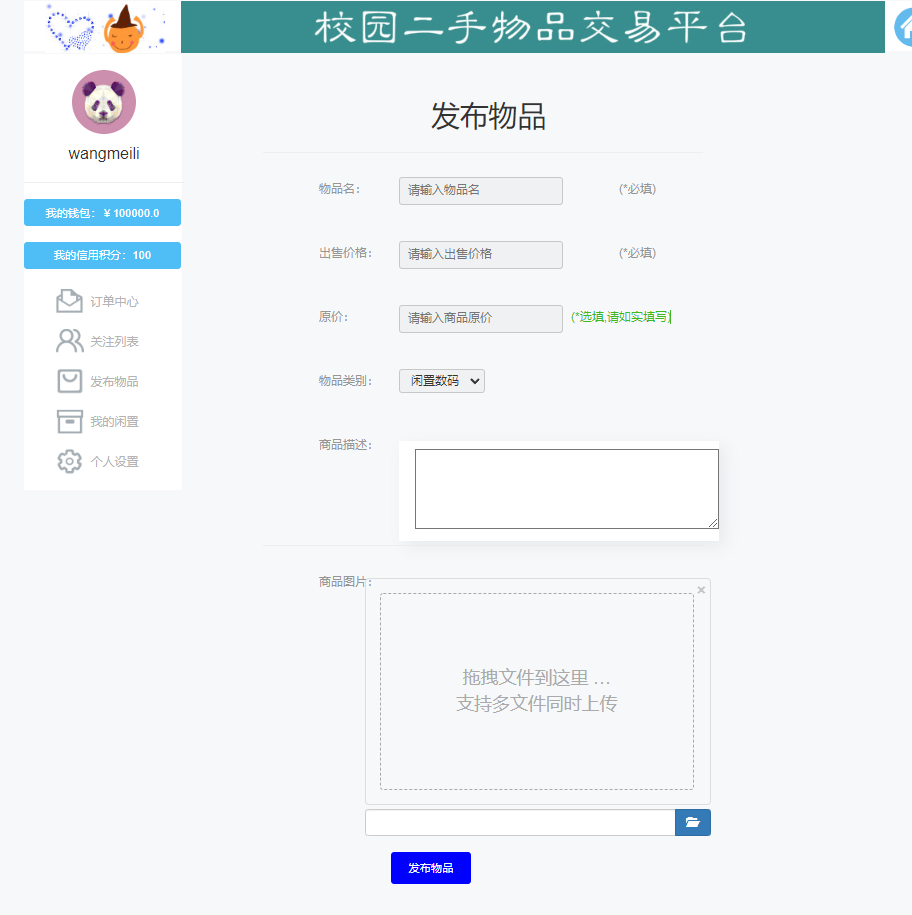Click the 关注列表 people icon
The image size is (912, 915).
coord(69,340)
